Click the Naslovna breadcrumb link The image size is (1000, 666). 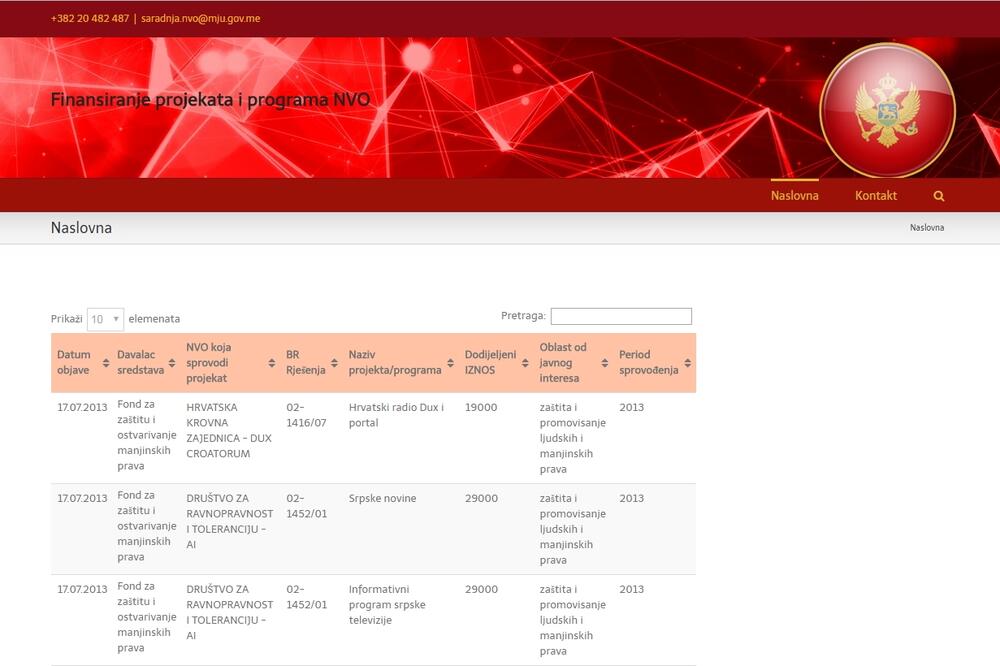(x=926, y=228)
